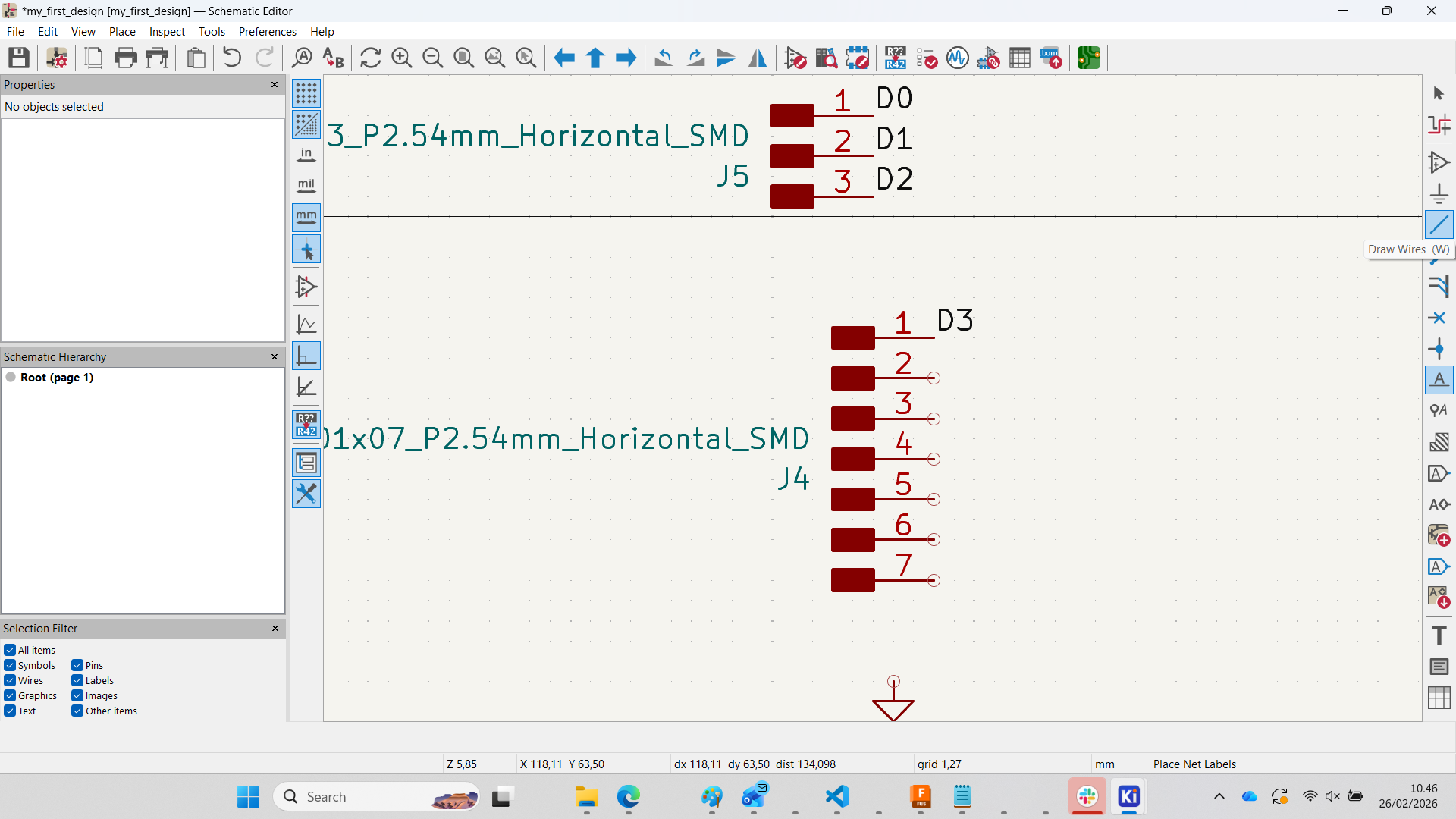Click the Undo toolbar icon
Image resolution: width=1456 pixels, height=819 pixels.
232,58
